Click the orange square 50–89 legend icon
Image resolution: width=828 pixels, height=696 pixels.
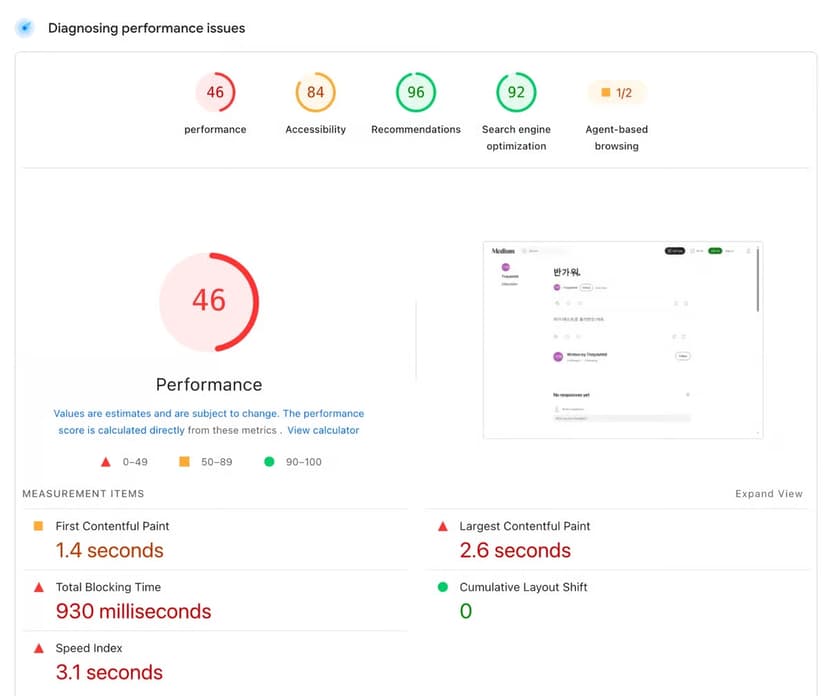coord(184,462)
